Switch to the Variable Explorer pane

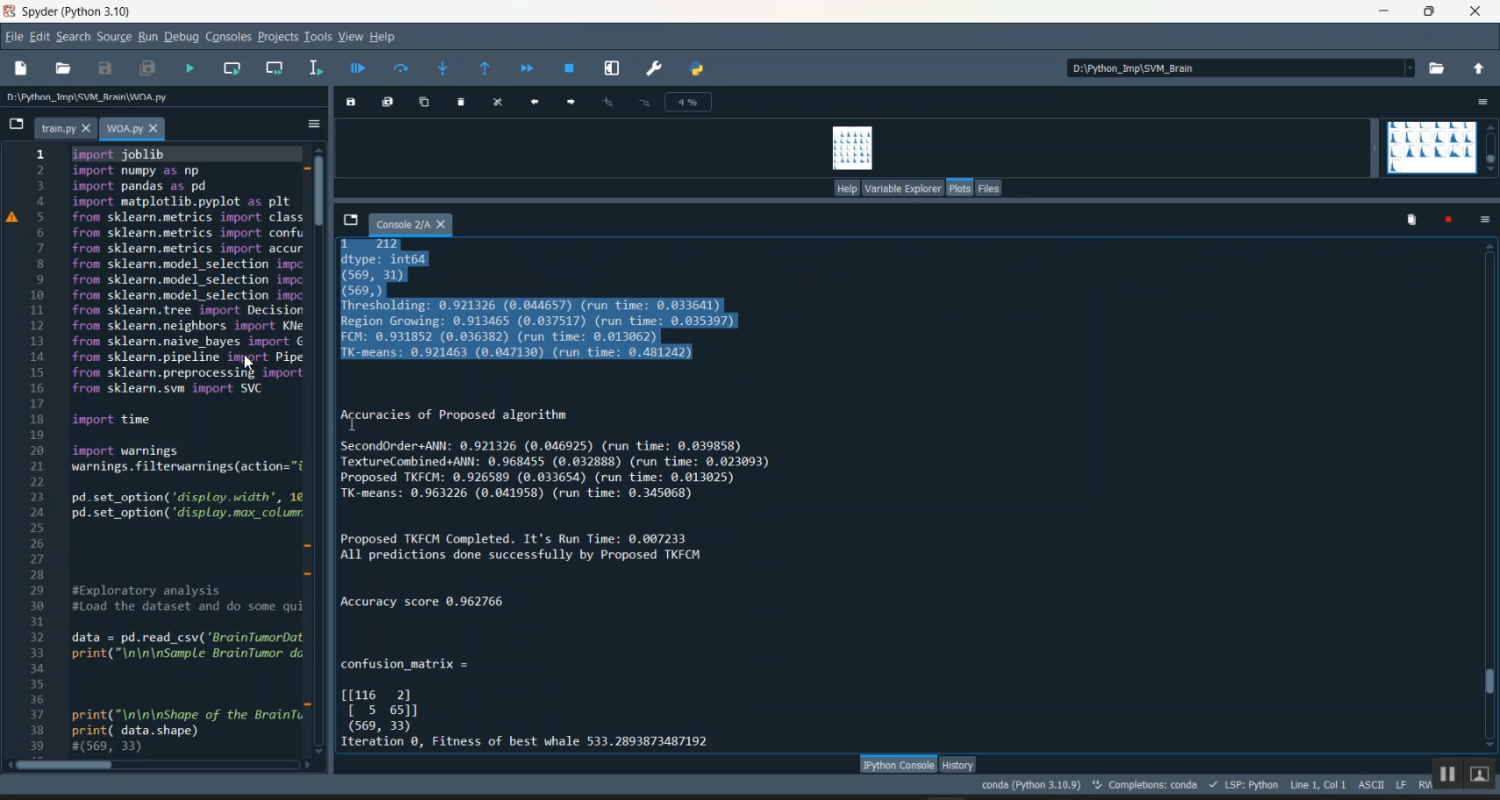[903, 188]
